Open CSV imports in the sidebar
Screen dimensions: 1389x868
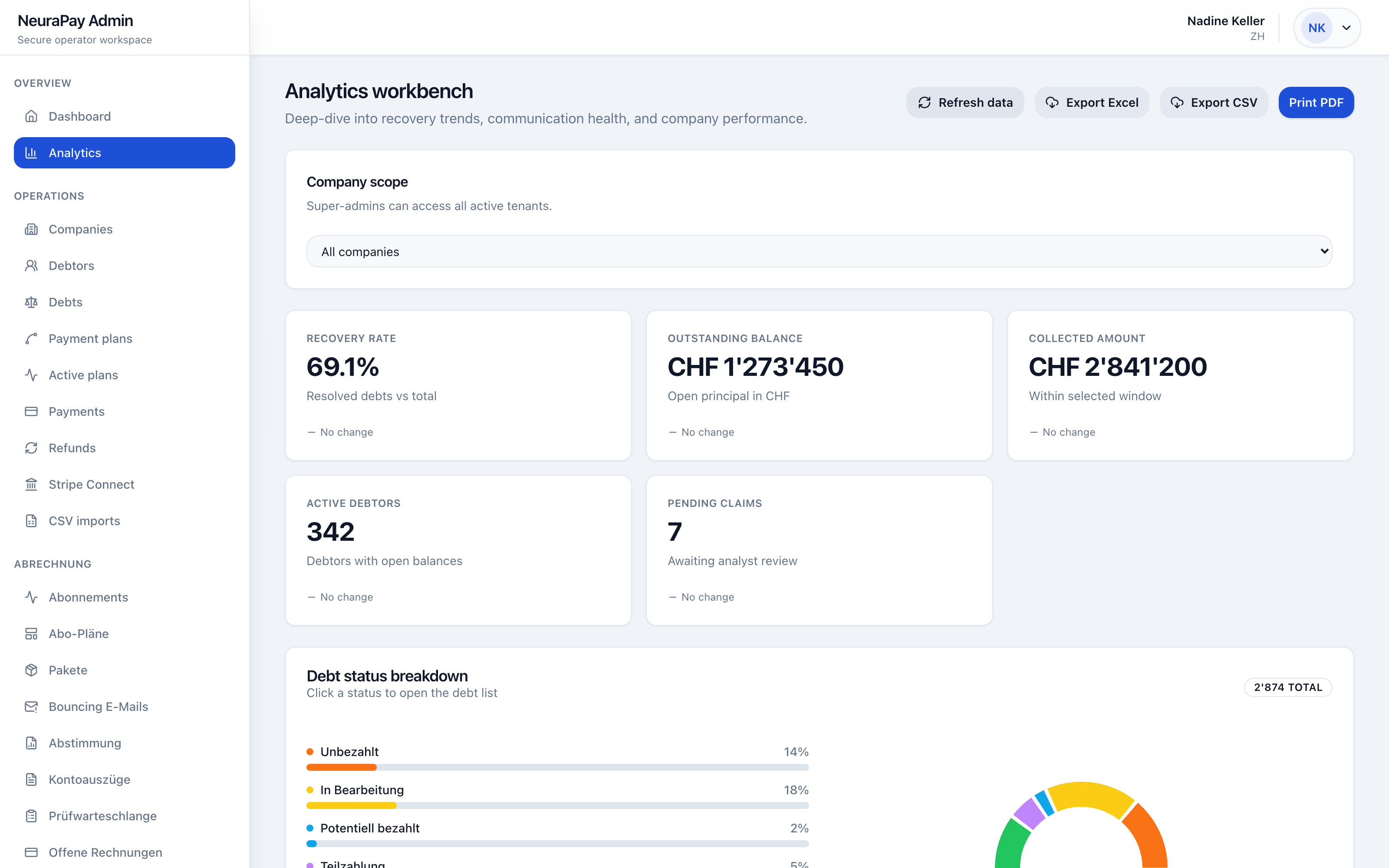click(x=125, y=521)
